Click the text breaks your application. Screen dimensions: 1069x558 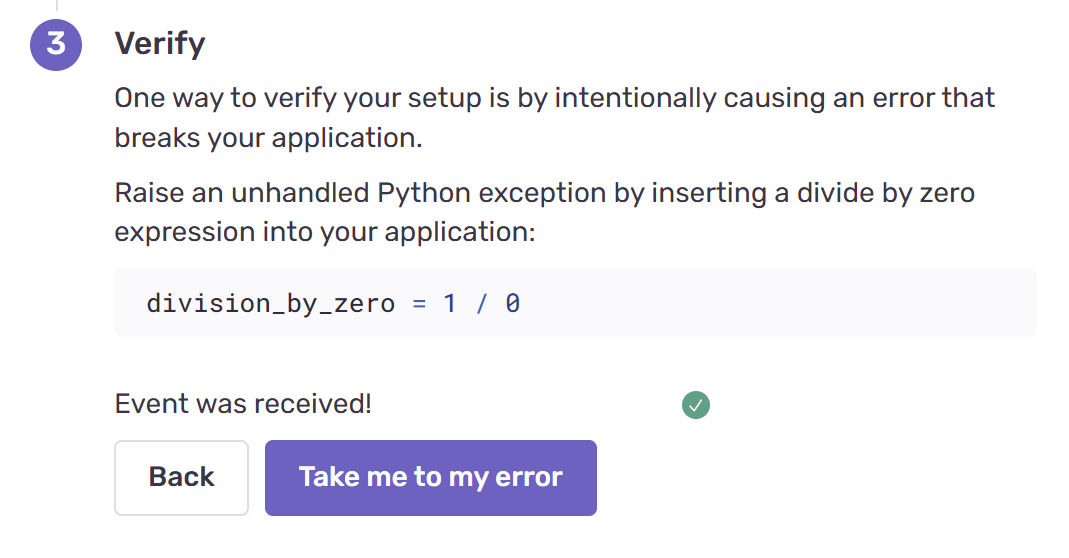point(269,138)
